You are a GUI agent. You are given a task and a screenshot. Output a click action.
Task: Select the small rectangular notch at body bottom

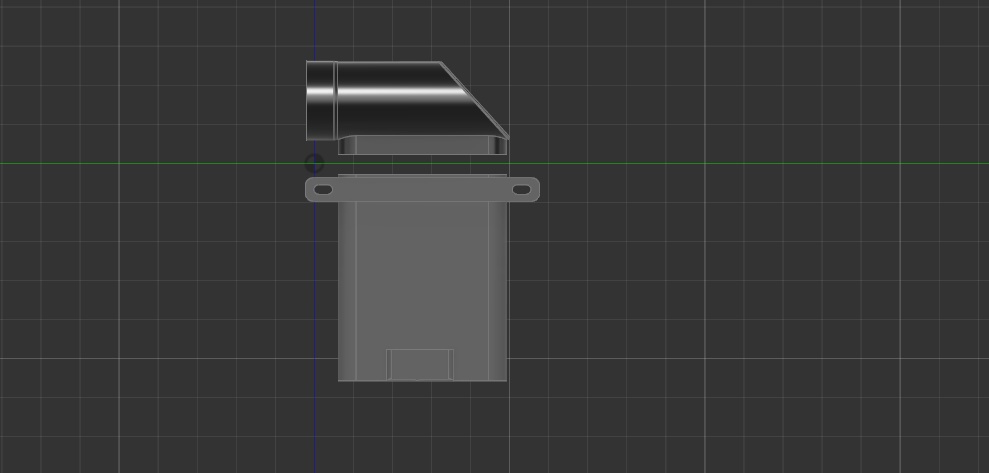pyautogui.click(x=420, y=365)
